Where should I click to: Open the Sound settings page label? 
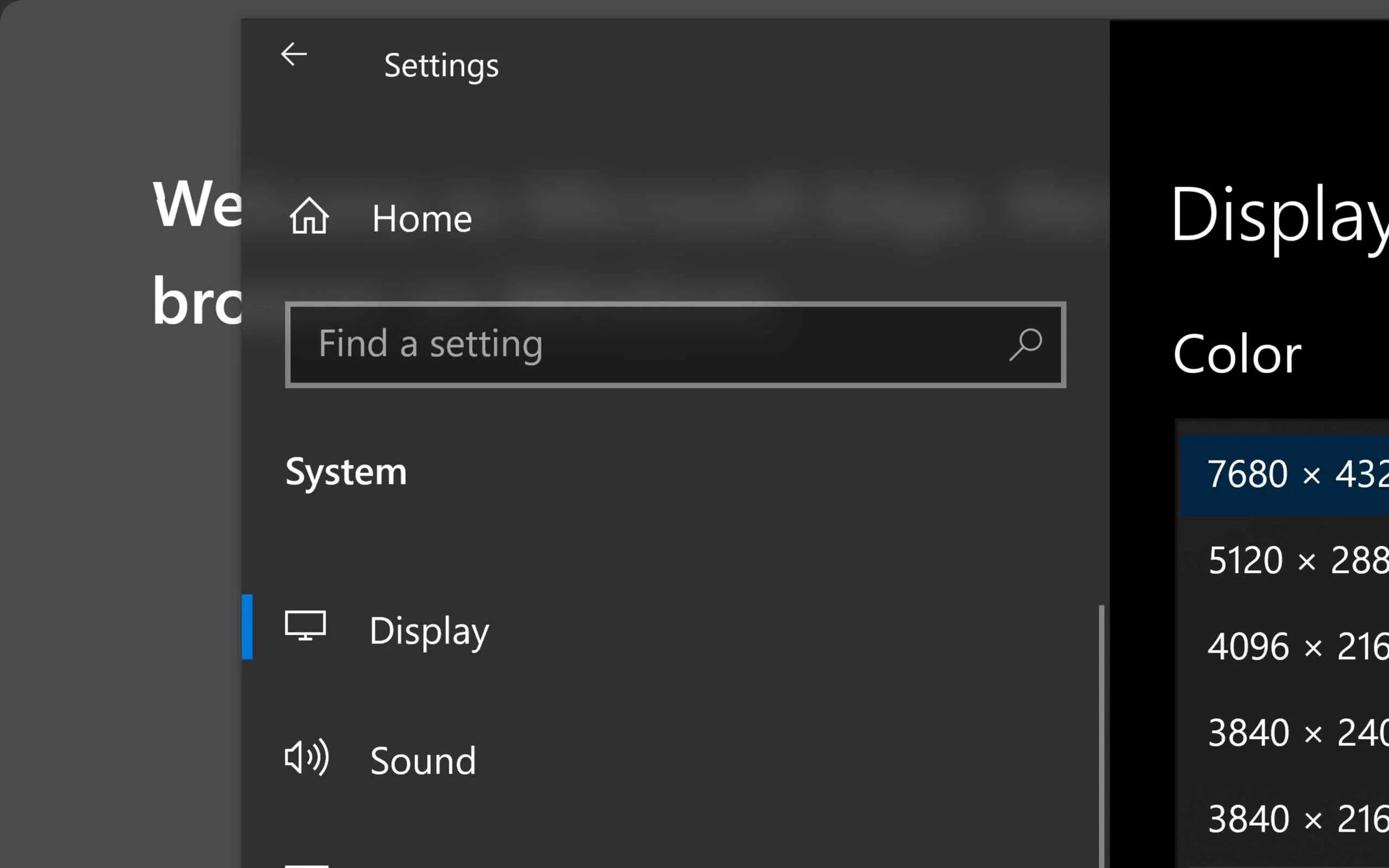point(423,761)
